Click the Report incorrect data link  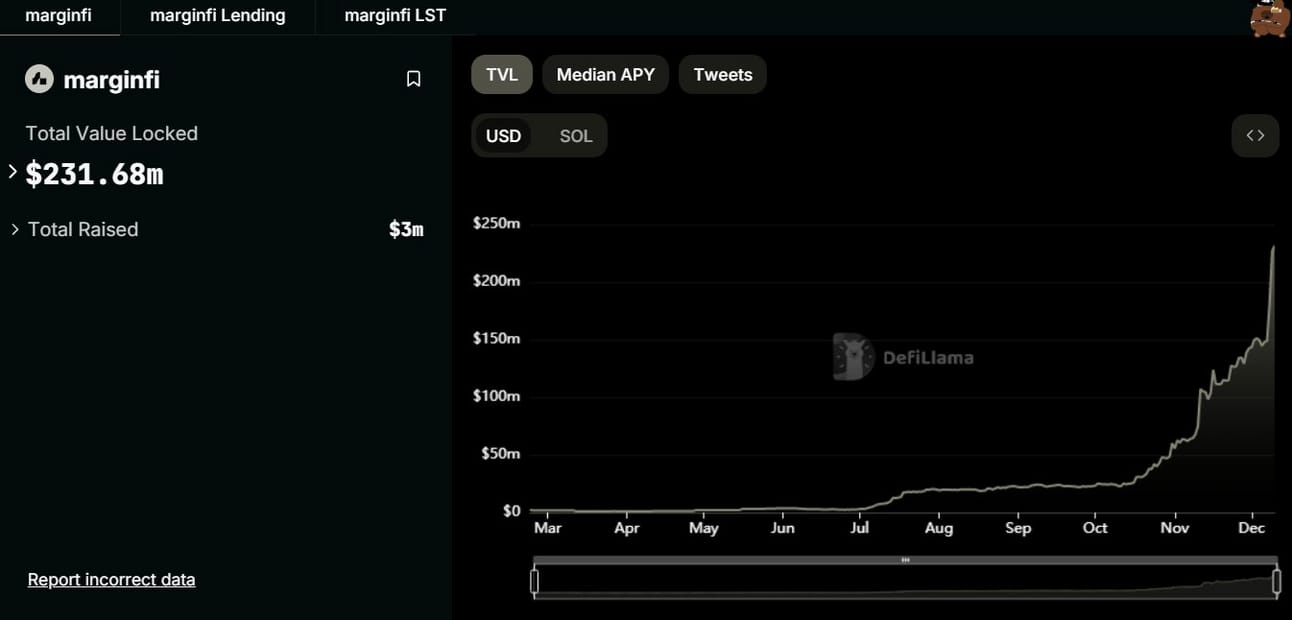[111, 580]
